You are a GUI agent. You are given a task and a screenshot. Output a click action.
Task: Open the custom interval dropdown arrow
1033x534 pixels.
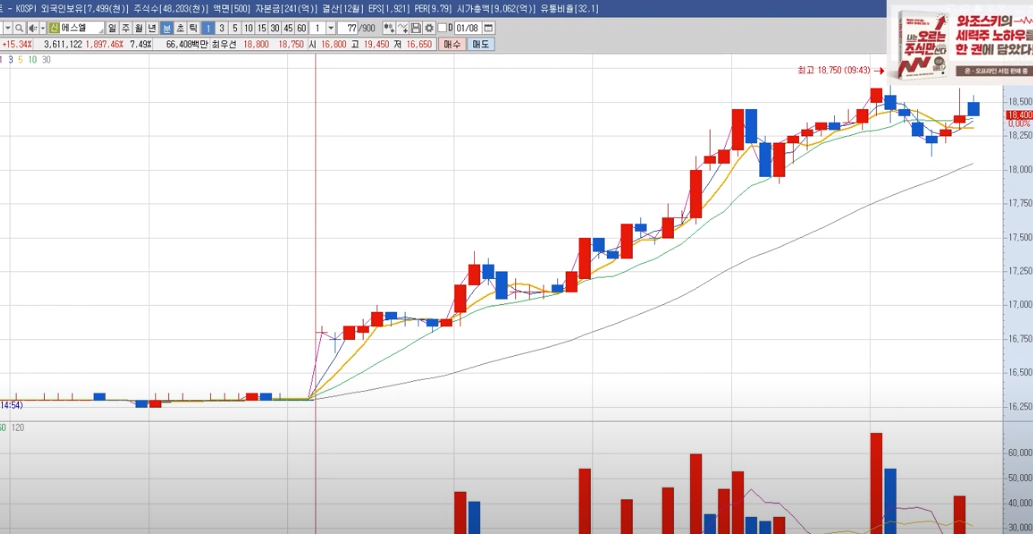click(x=331, y=28)
